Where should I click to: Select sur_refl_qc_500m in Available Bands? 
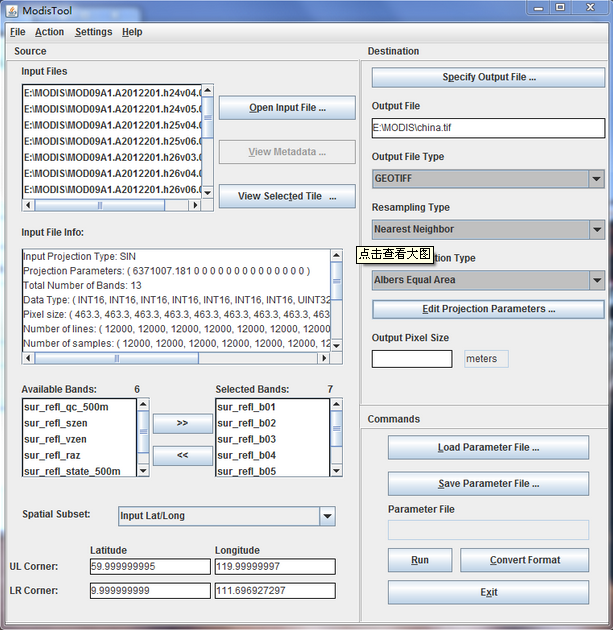click(x=80, y=407)
